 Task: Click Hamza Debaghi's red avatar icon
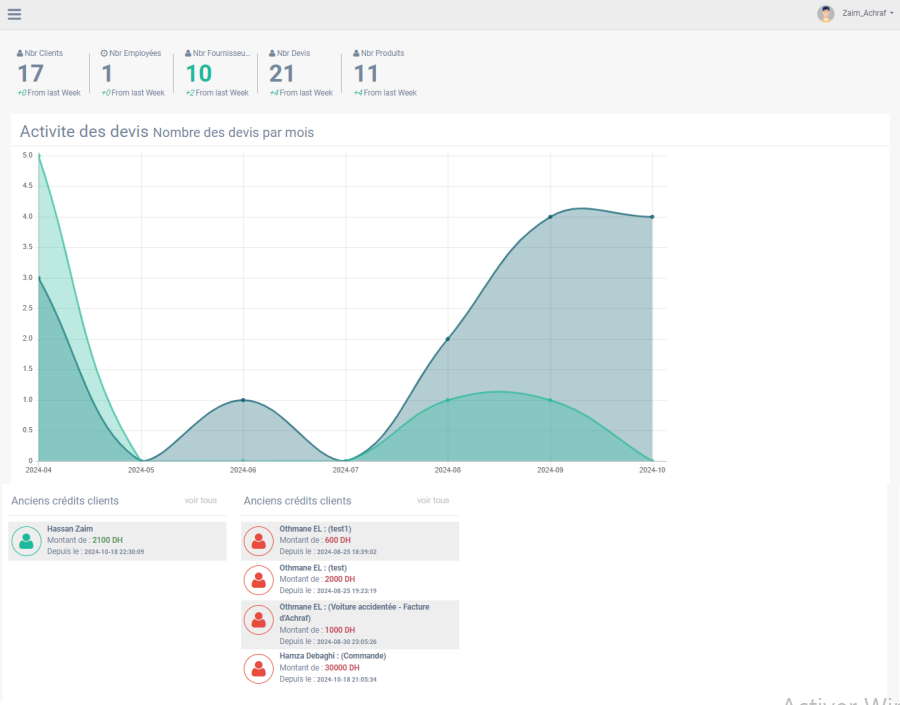(259, 668)
